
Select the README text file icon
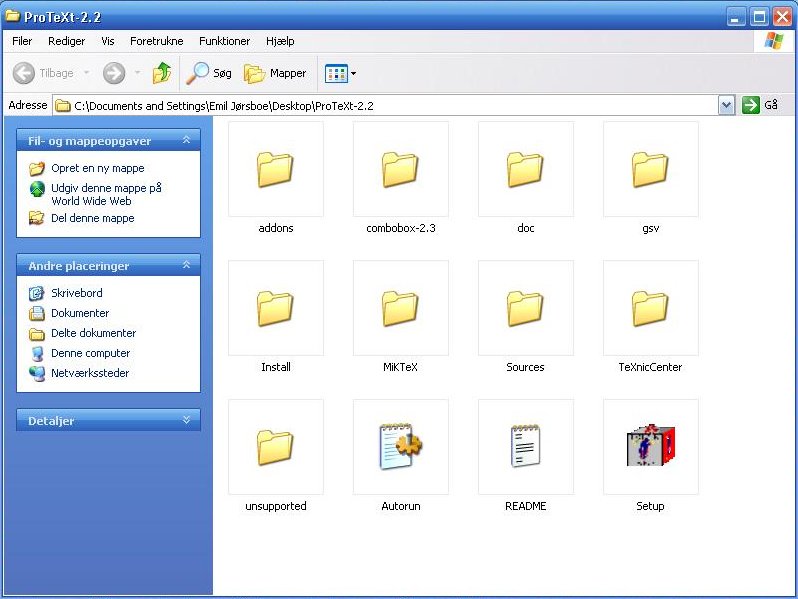coord(525,446)
